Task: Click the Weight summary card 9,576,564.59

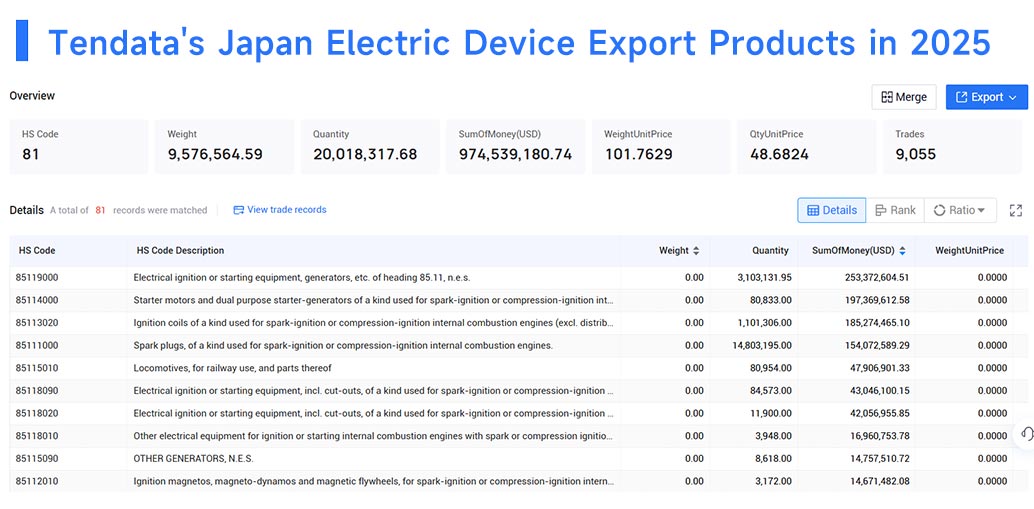Action: point(224,146)
